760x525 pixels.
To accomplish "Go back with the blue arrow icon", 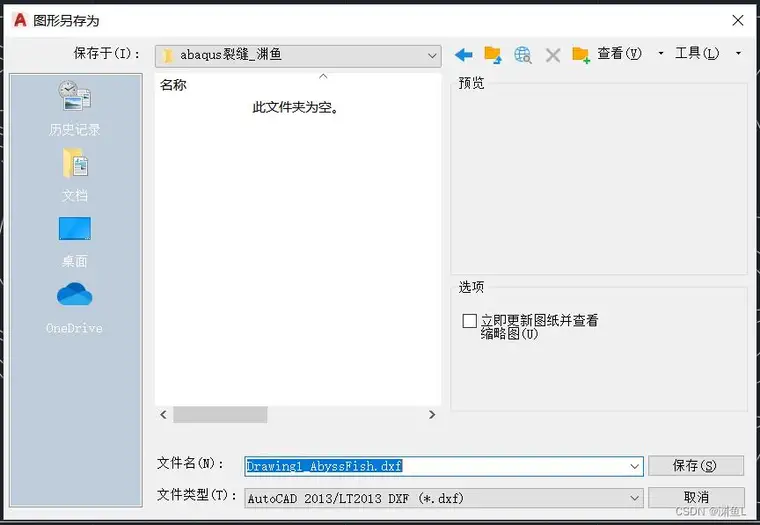I will [x=463, y=55].
